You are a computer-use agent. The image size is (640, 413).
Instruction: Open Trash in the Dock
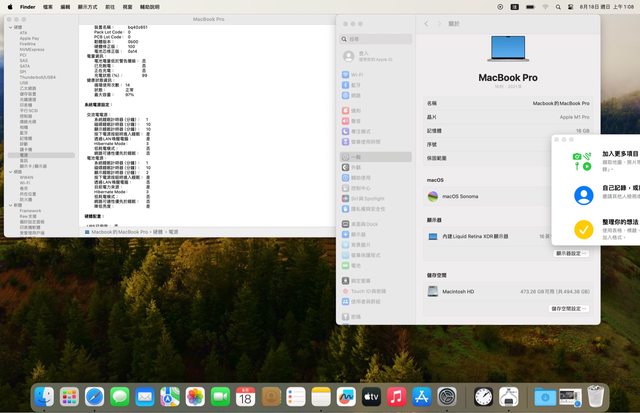(596, 396)
